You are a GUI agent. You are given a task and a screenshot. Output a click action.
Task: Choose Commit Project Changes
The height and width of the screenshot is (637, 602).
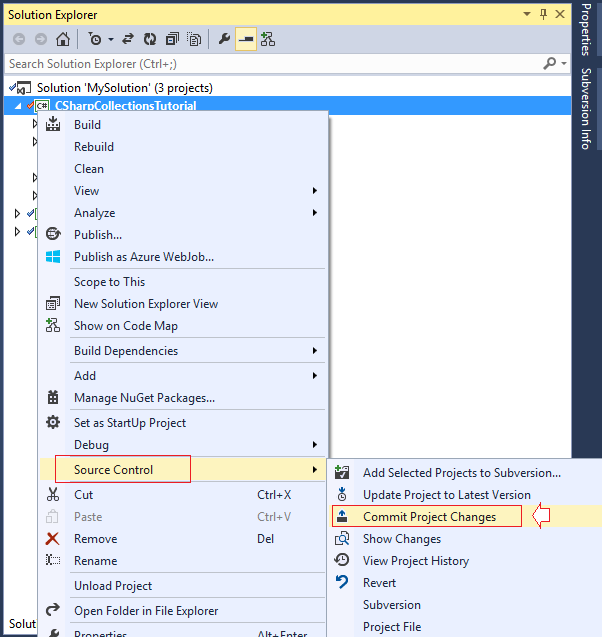coord(465,517)
